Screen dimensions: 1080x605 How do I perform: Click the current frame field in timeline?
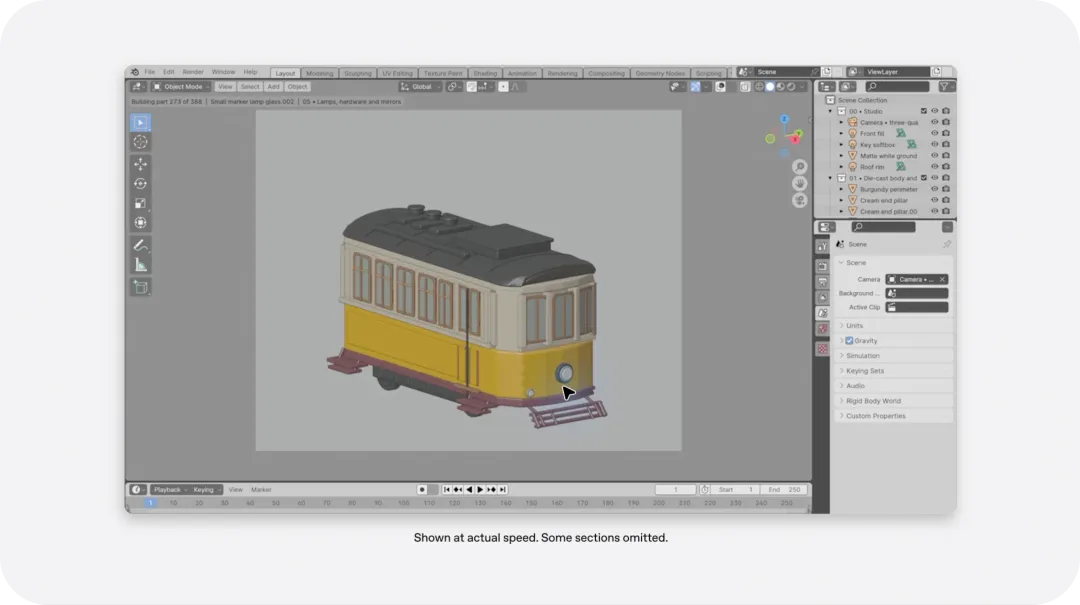[676, 490]
